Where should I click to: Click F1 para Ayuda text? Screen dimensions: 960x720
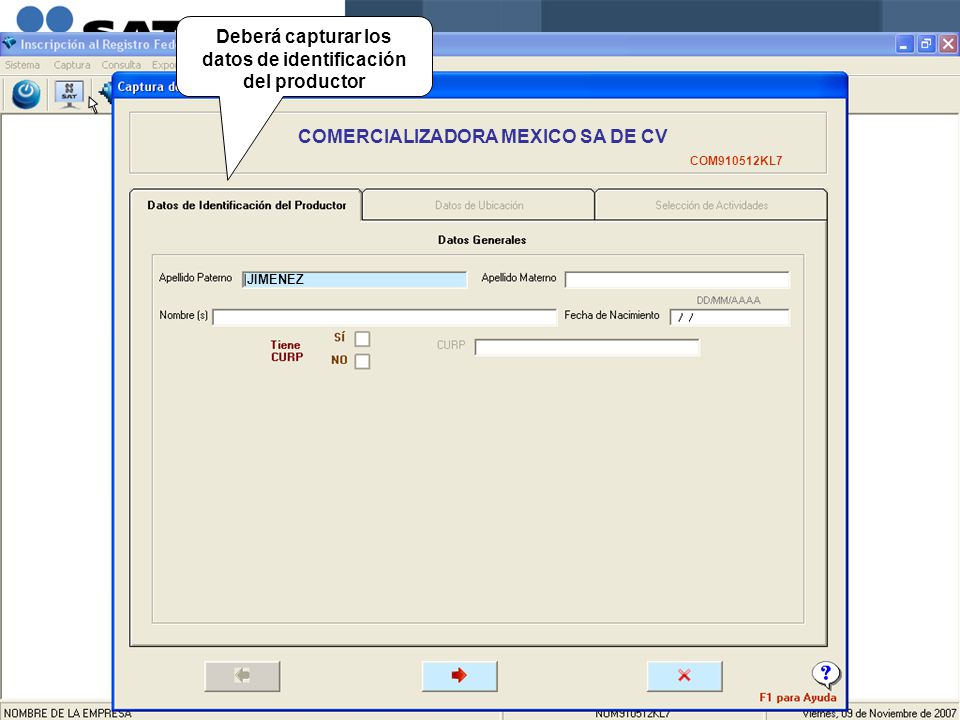(798, 697)
